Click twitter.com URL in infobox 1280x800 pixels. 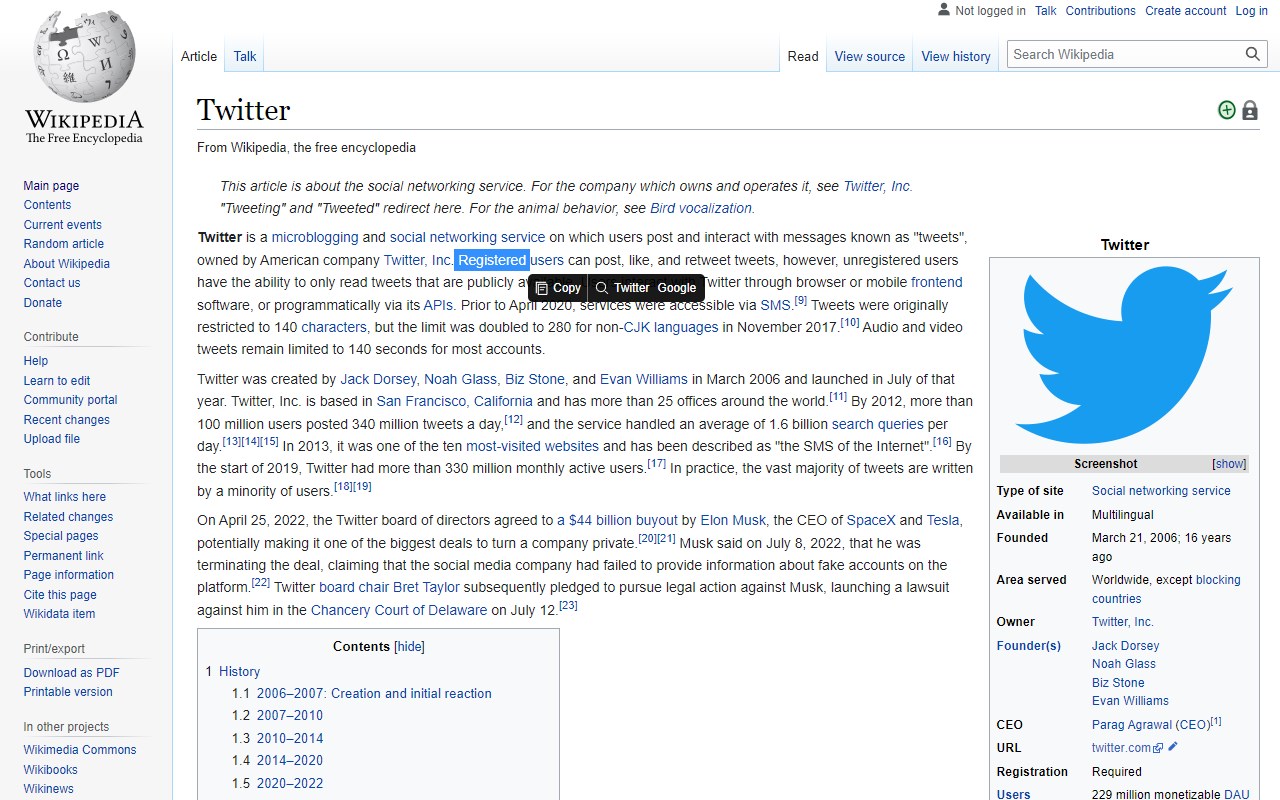point(1122,748)
